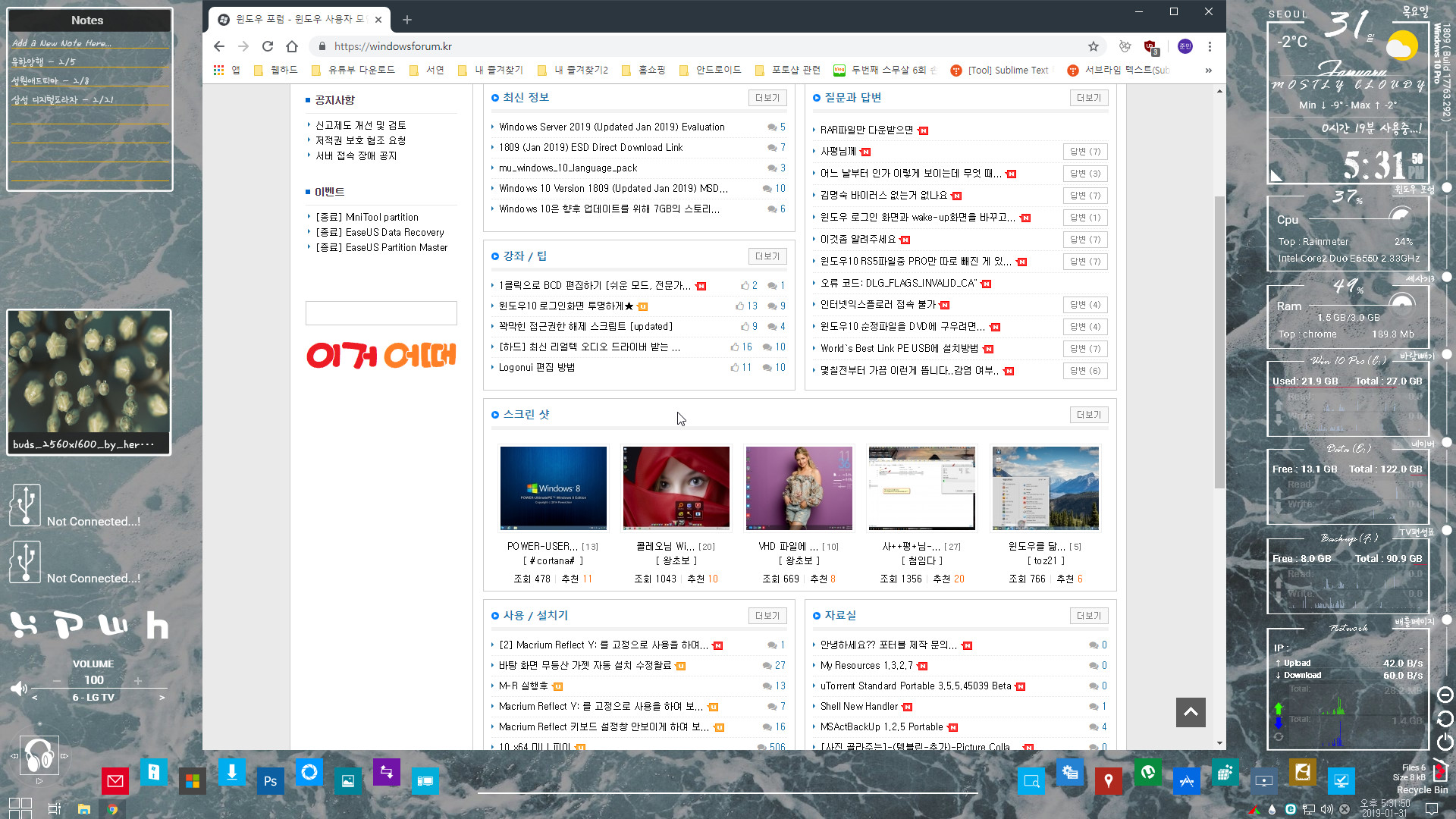Open the 자료실 section heading

(840, 615)
